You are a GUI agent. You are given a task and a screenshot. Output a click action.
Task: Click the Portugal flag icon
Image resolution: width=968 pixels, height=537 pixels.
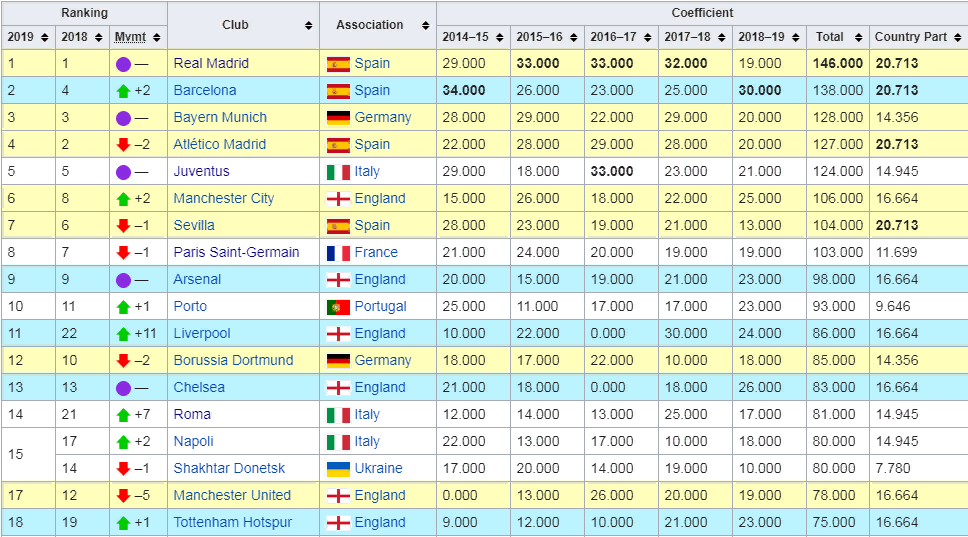338,307
